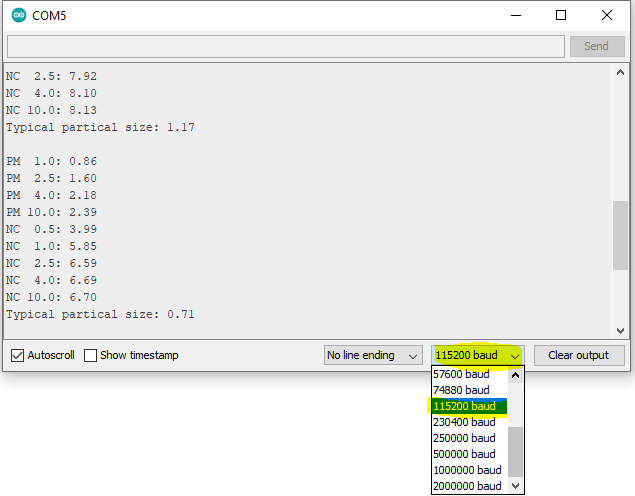Image resolution: width=635 pixels, height=496 pixels.
Task: Select 74880 baud from the list
Action: (x=469, y=390)
